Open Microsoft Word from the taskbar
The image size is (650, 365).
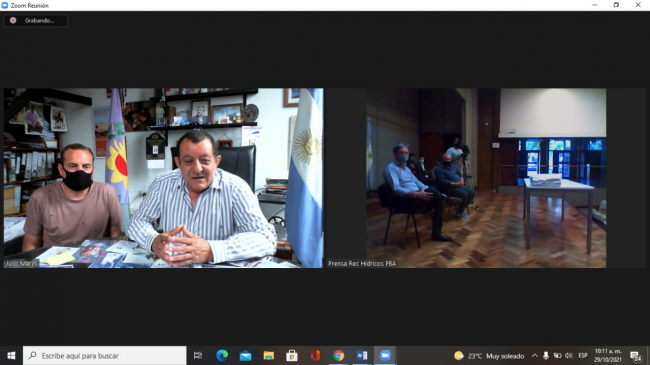(x=362, y=355)
